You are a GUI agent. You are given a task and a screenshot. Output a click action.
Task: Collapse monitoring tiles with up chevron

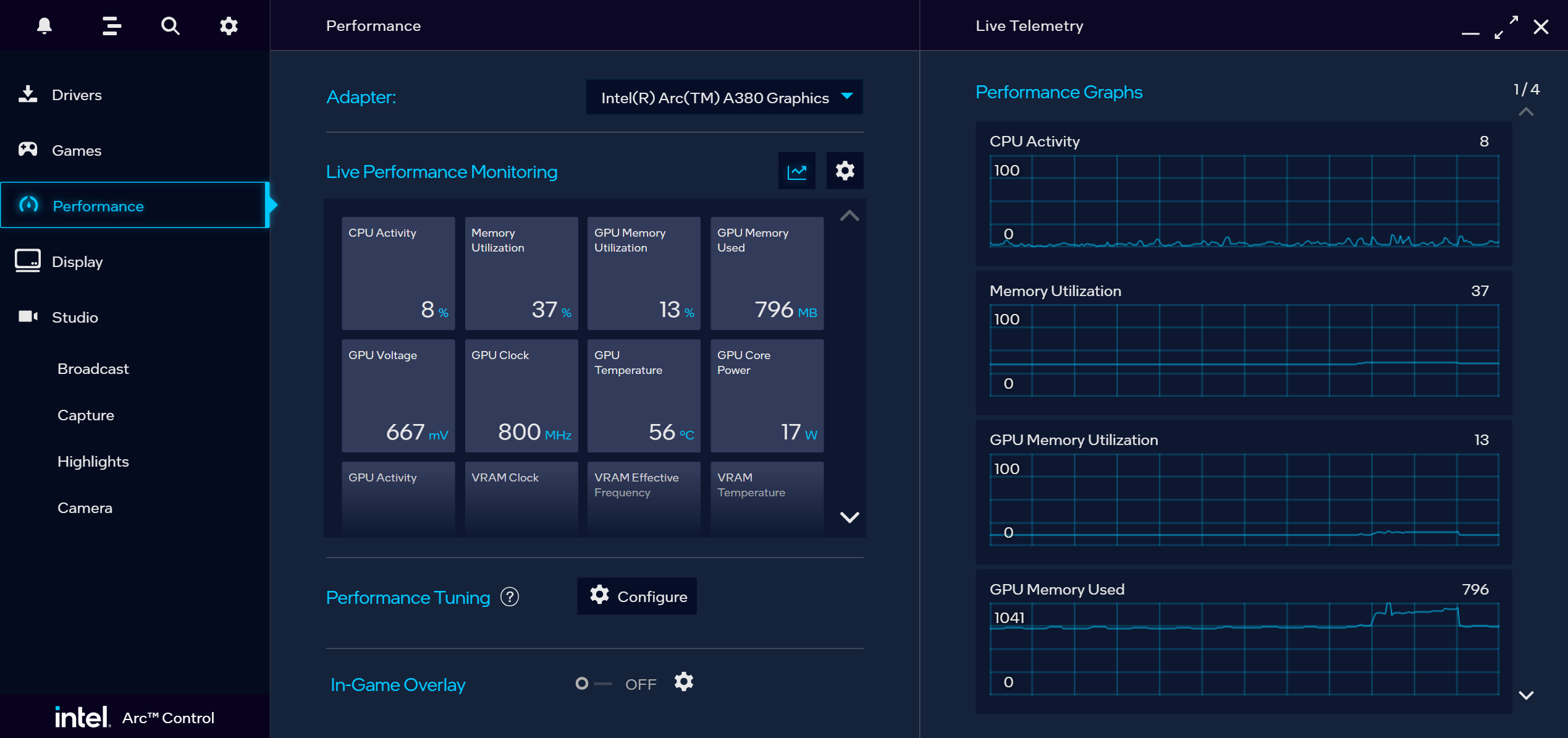tap(849, 216)
